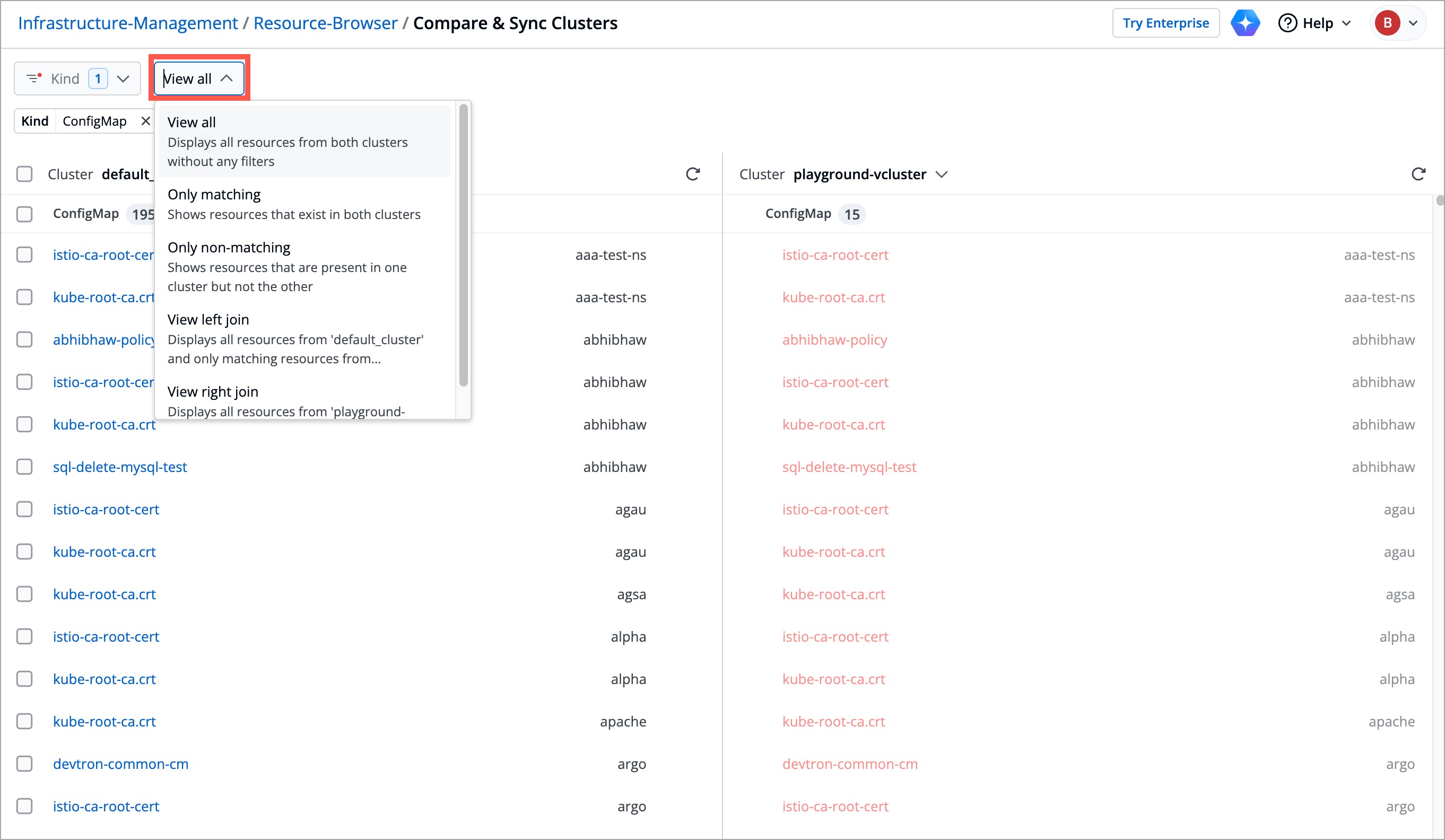Open the Kind filter dropdown
This screenshot has width=1445, height=840.
click(123, 78)
